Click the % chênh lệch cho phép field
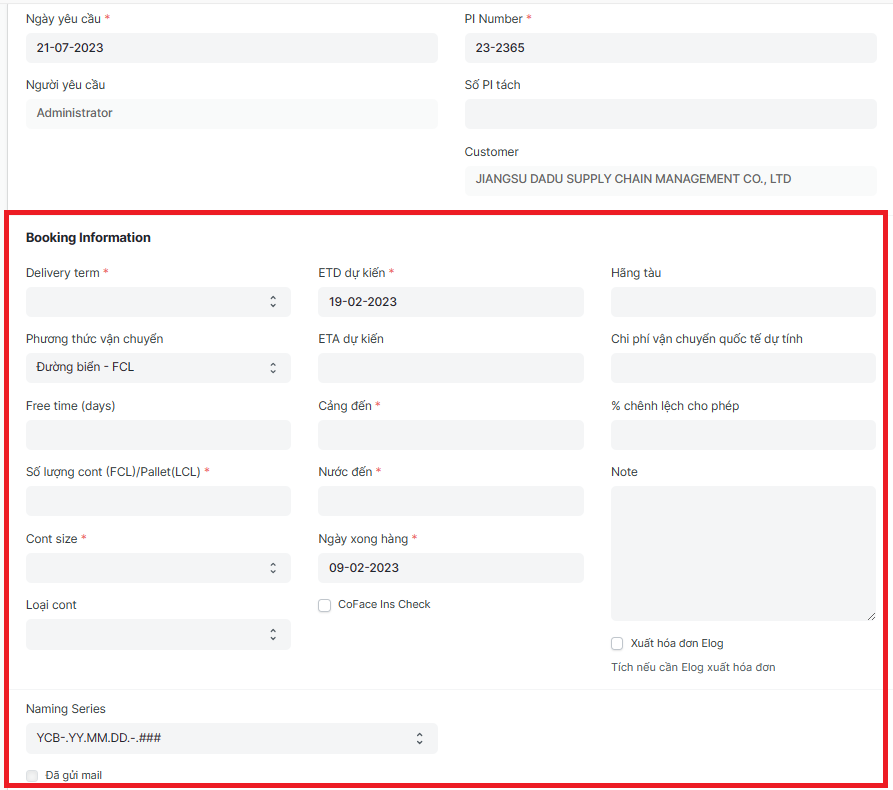The width and height of the screenshot is (893, 790). [x=743, y=435]
